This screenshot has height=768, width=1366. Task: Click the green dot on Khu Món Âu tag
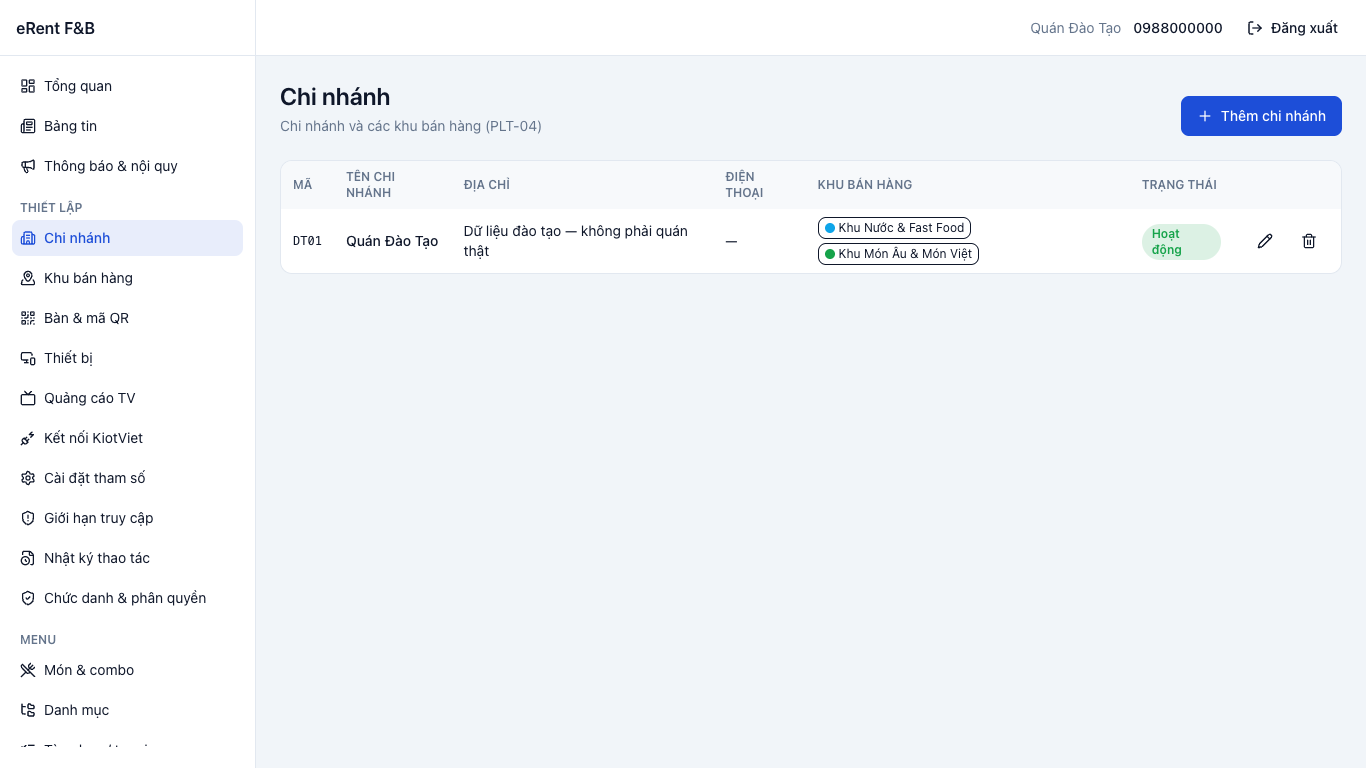pos(830,254)
